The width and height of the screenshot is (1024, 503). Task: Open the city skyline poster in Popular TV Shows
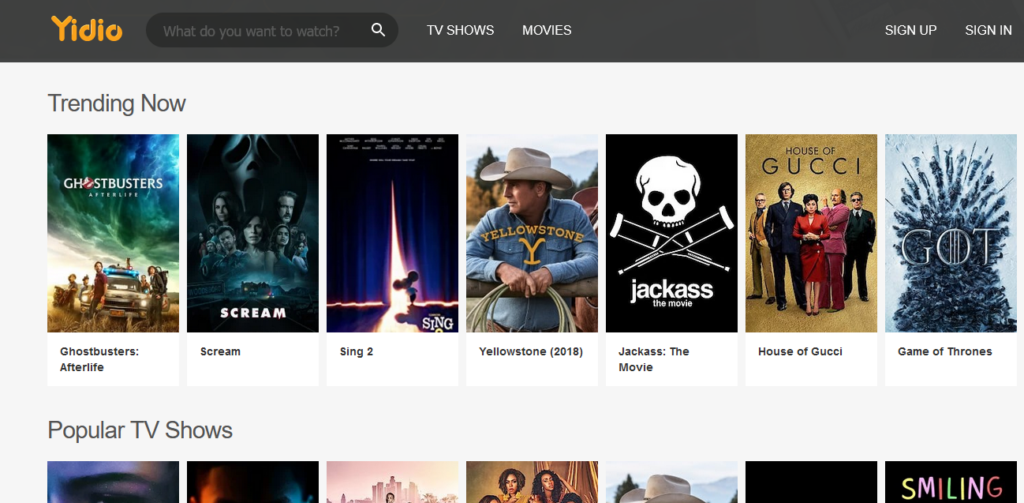tap(392, 482)
